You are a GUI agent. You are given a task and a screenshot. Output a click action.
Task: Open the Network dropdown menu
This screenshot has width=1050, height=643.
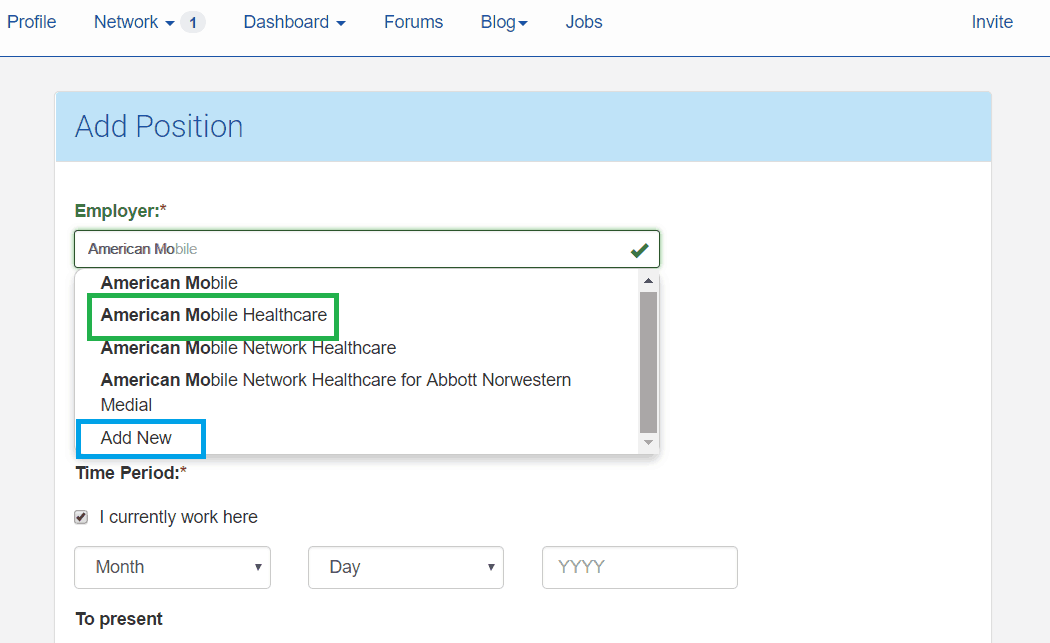point(134,22)
